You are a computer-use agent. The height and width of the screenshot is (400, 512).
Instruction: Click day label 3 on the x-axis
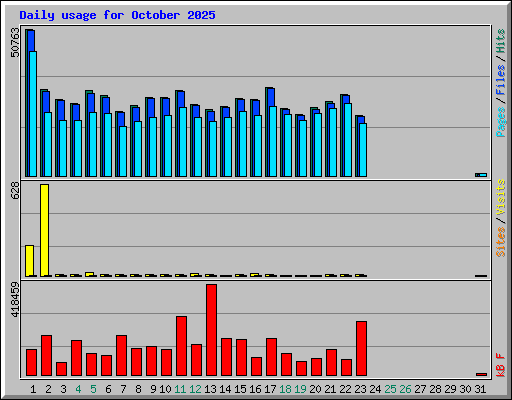pos(63,389)
